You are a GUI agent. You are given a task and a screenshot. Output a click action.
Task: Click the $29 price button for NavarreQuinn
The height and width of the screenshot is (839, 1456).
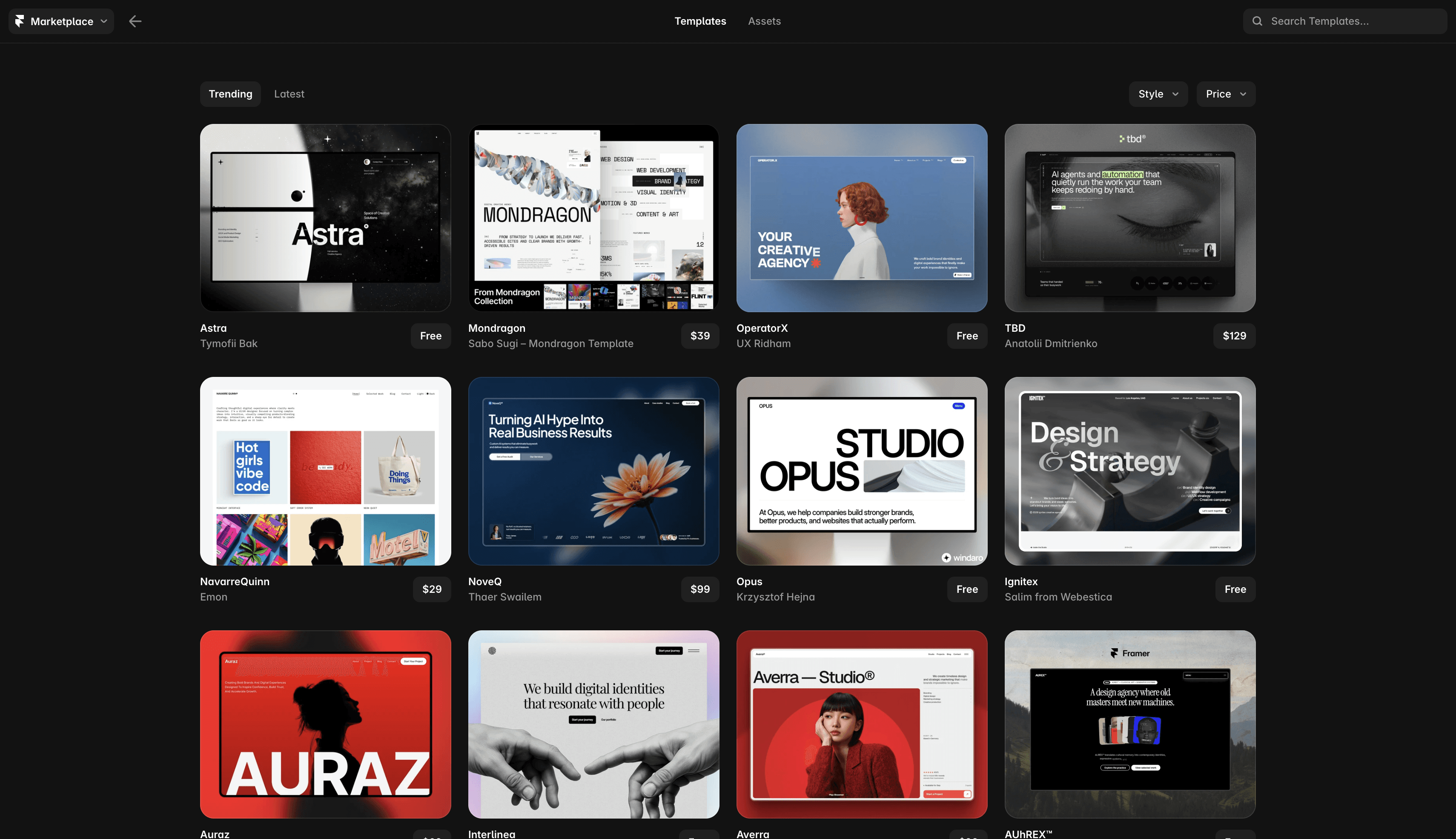[432, 589]
